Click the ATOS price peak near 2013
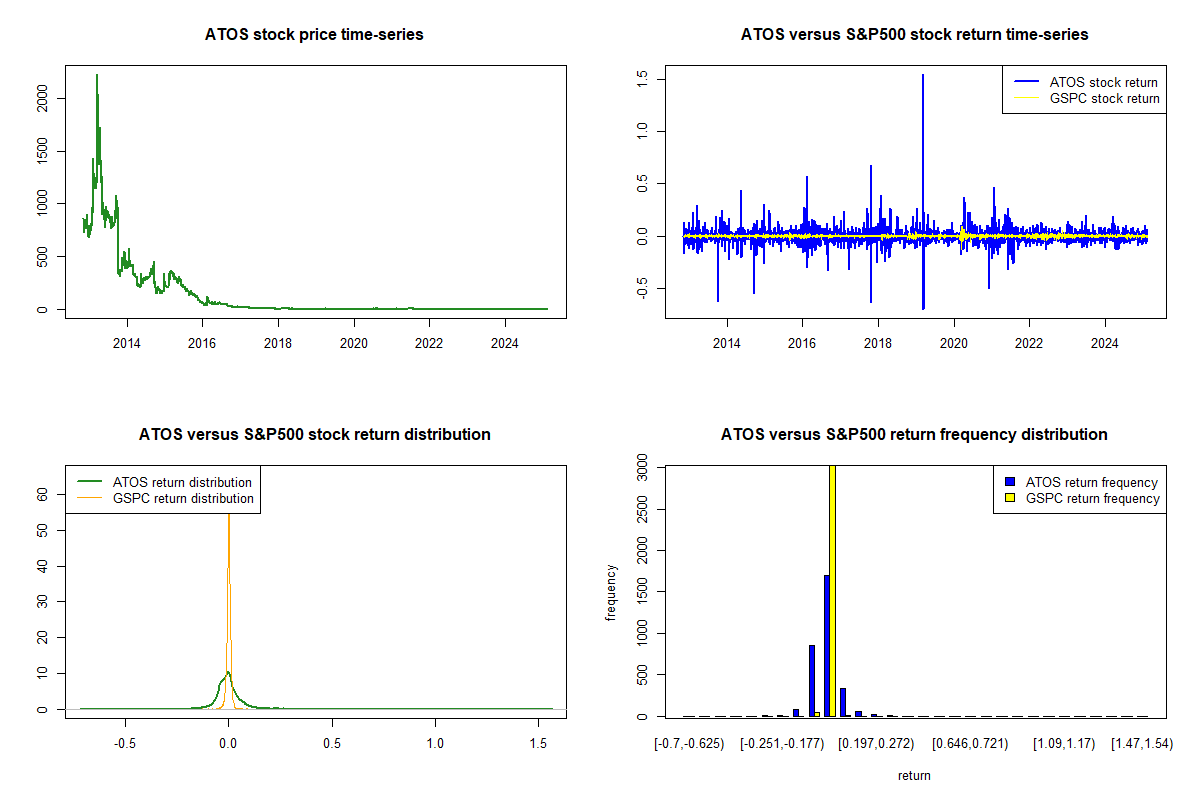This screenshot has width=1200, height=800. coord(97,76)
